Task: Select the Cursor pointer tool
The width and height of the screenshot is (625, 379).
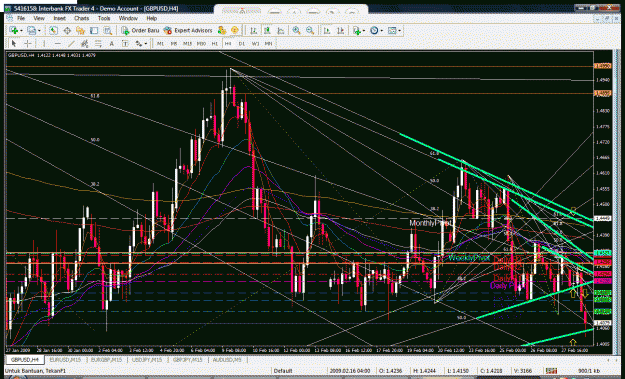Action: click(14, 43)
